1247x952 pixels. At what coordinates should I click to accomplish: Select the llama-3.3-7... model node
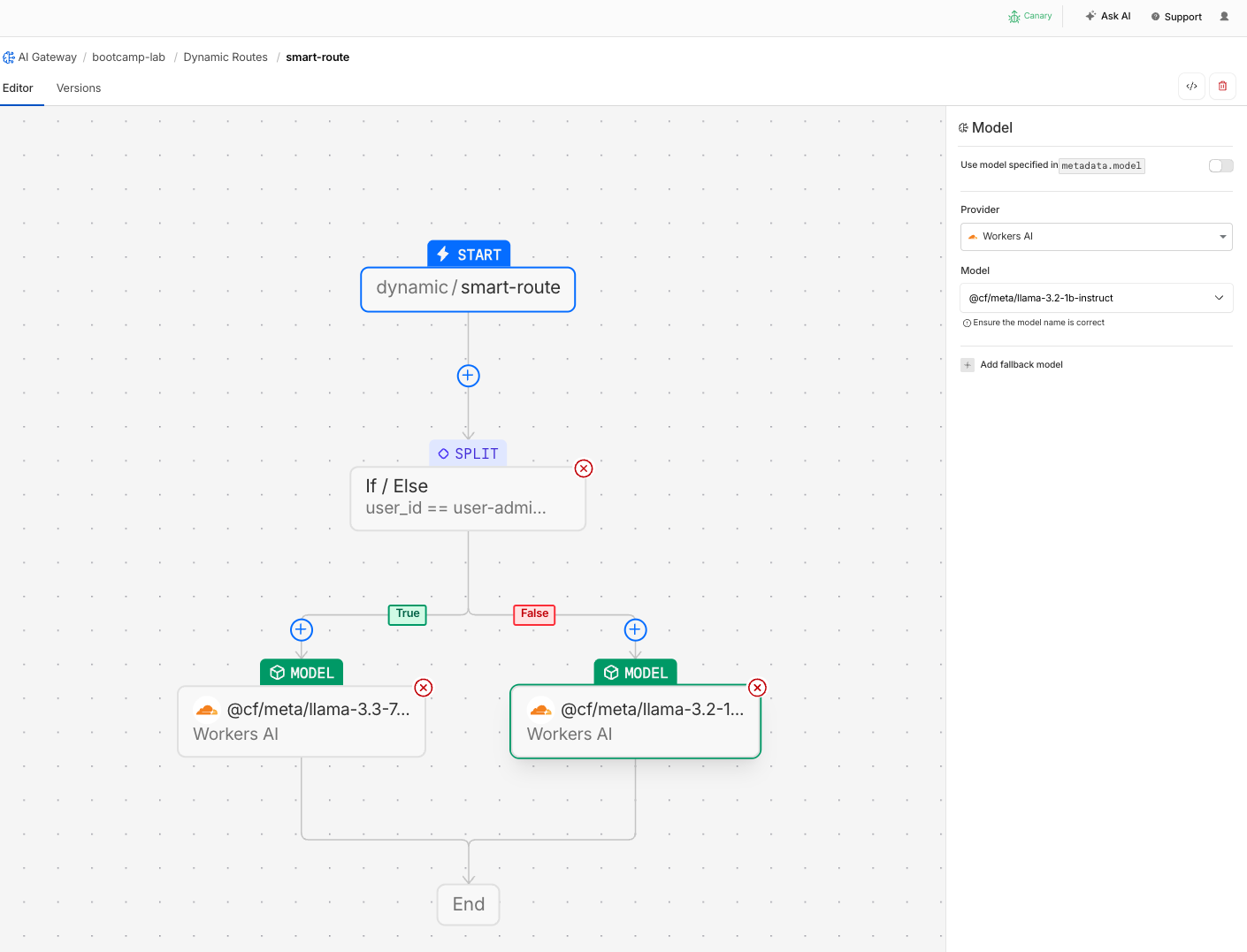pyautogui.click(x=302, y=721)
